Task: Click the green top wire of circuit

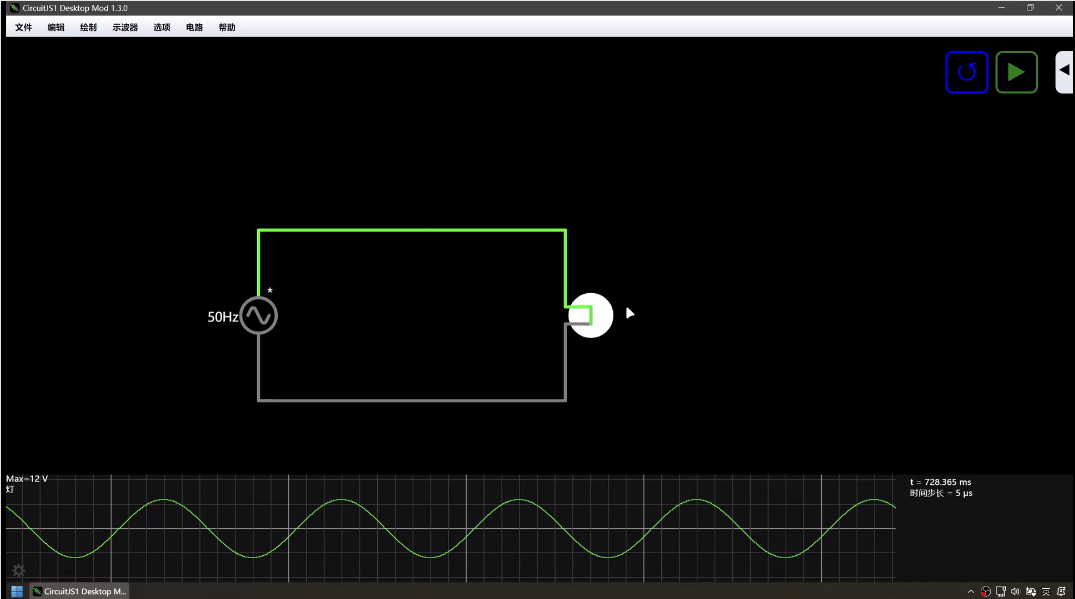Action: tap(411, 230)
